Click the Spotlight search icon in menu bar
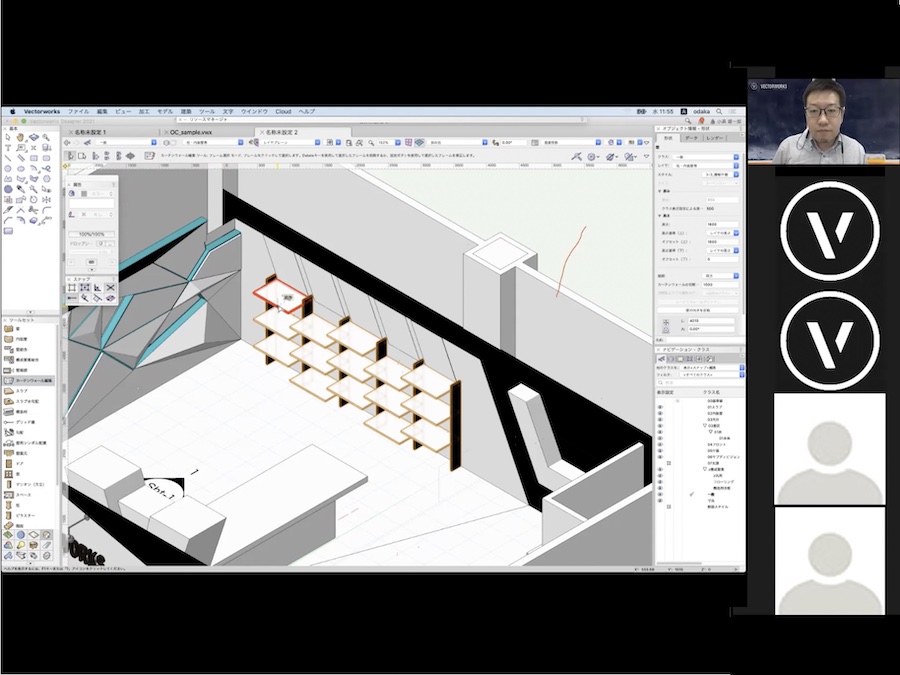 (719, 111)
